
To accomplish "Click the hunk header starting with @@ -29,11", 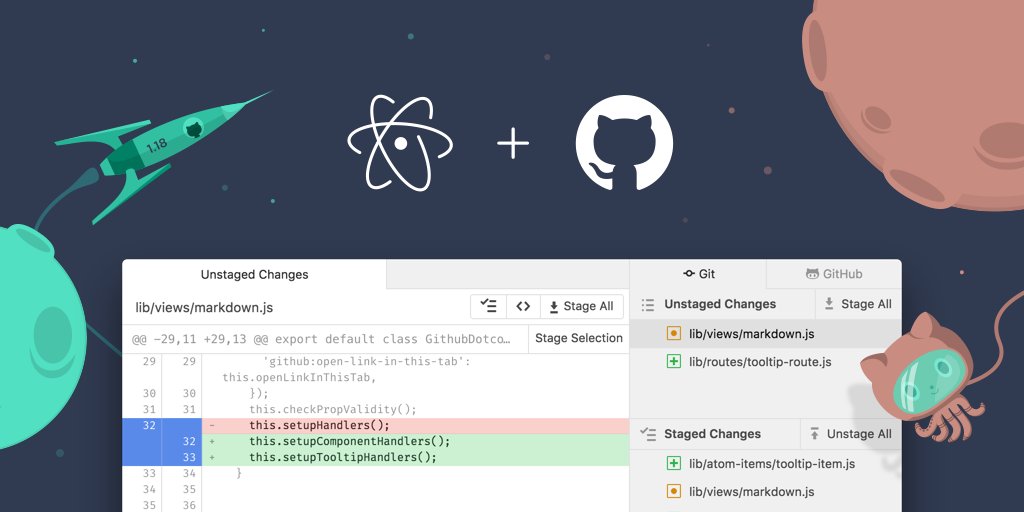I will (321, 340).
